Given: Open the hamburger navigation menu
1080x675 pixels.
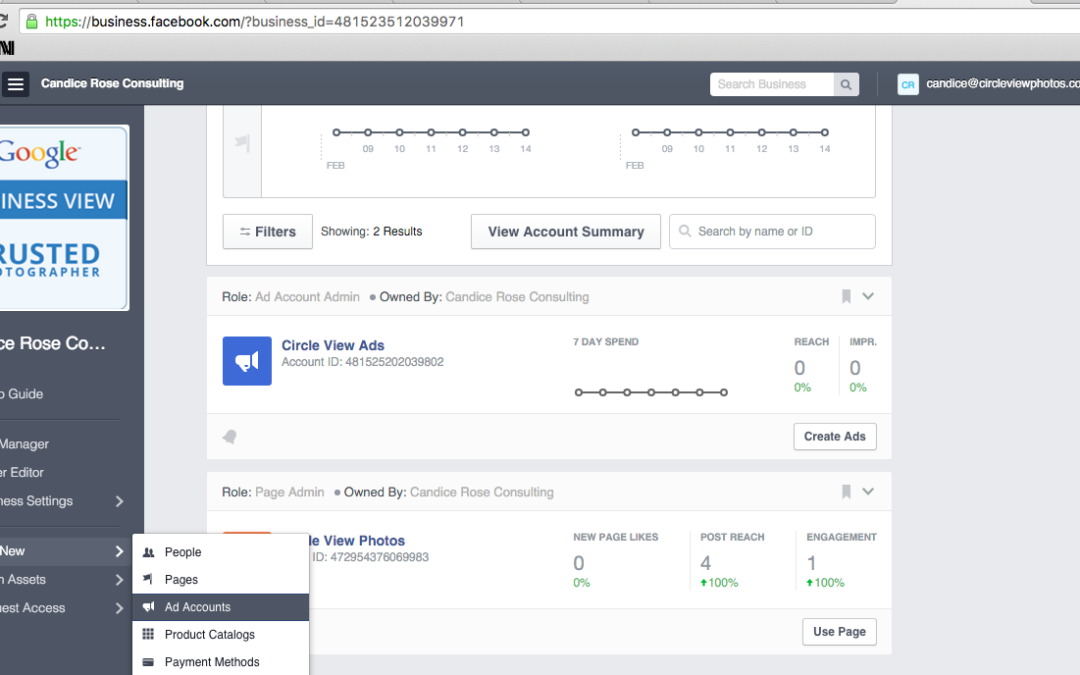Looking at the screenshot, I should tap(15, 85).
